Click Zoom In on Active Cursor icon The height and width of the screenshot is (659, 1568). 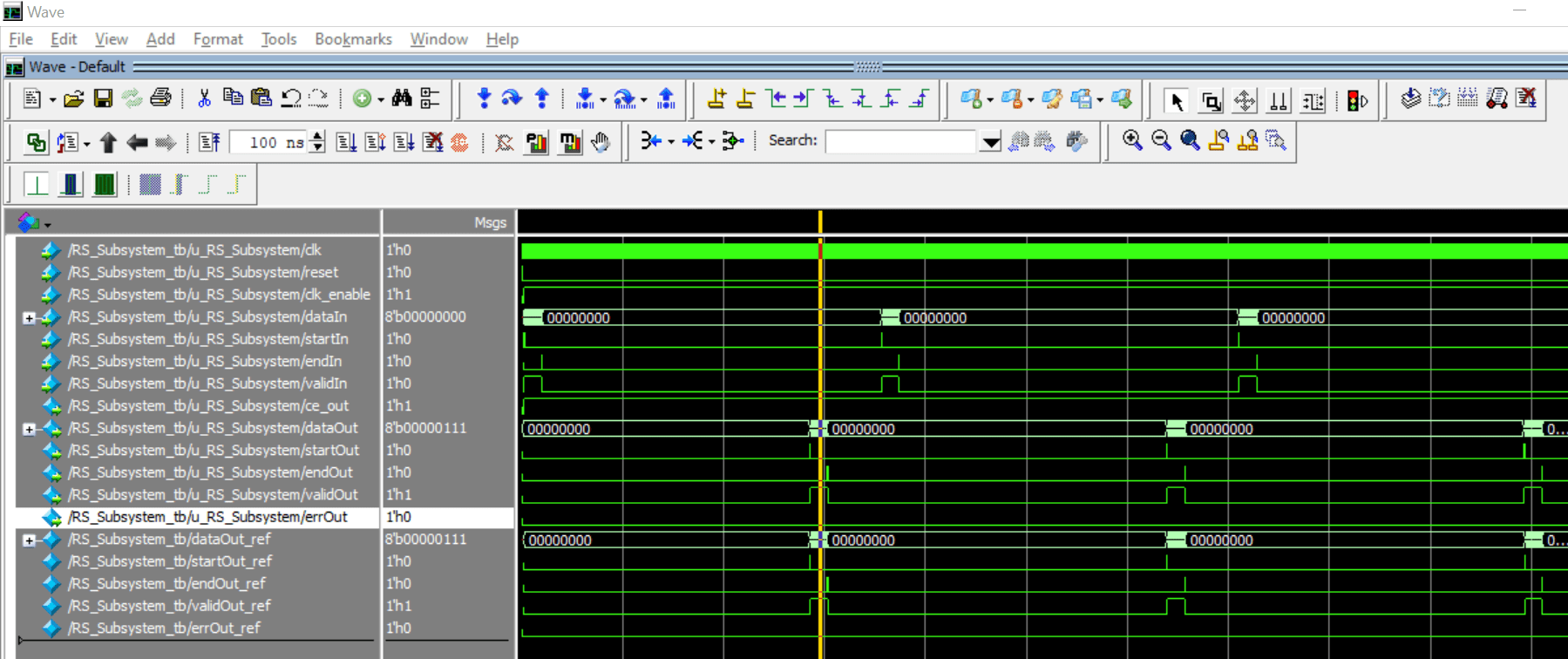(1218, 140)
